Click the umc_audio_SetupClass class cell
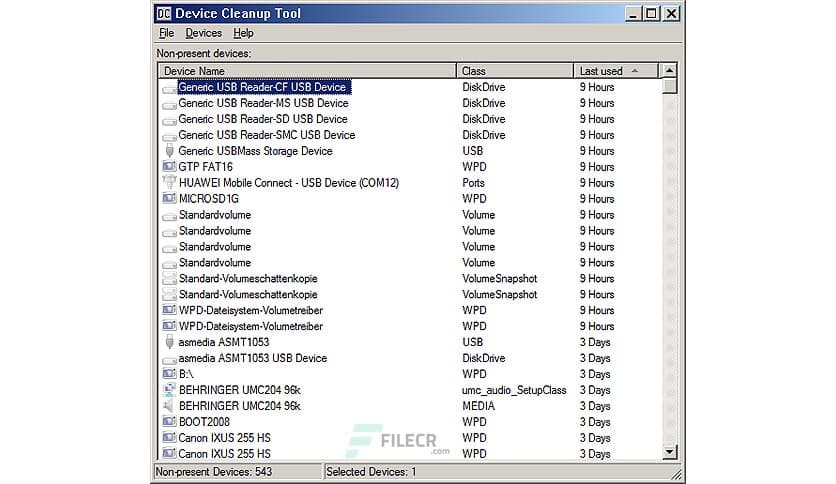836x484 pixels. point(514,390)
